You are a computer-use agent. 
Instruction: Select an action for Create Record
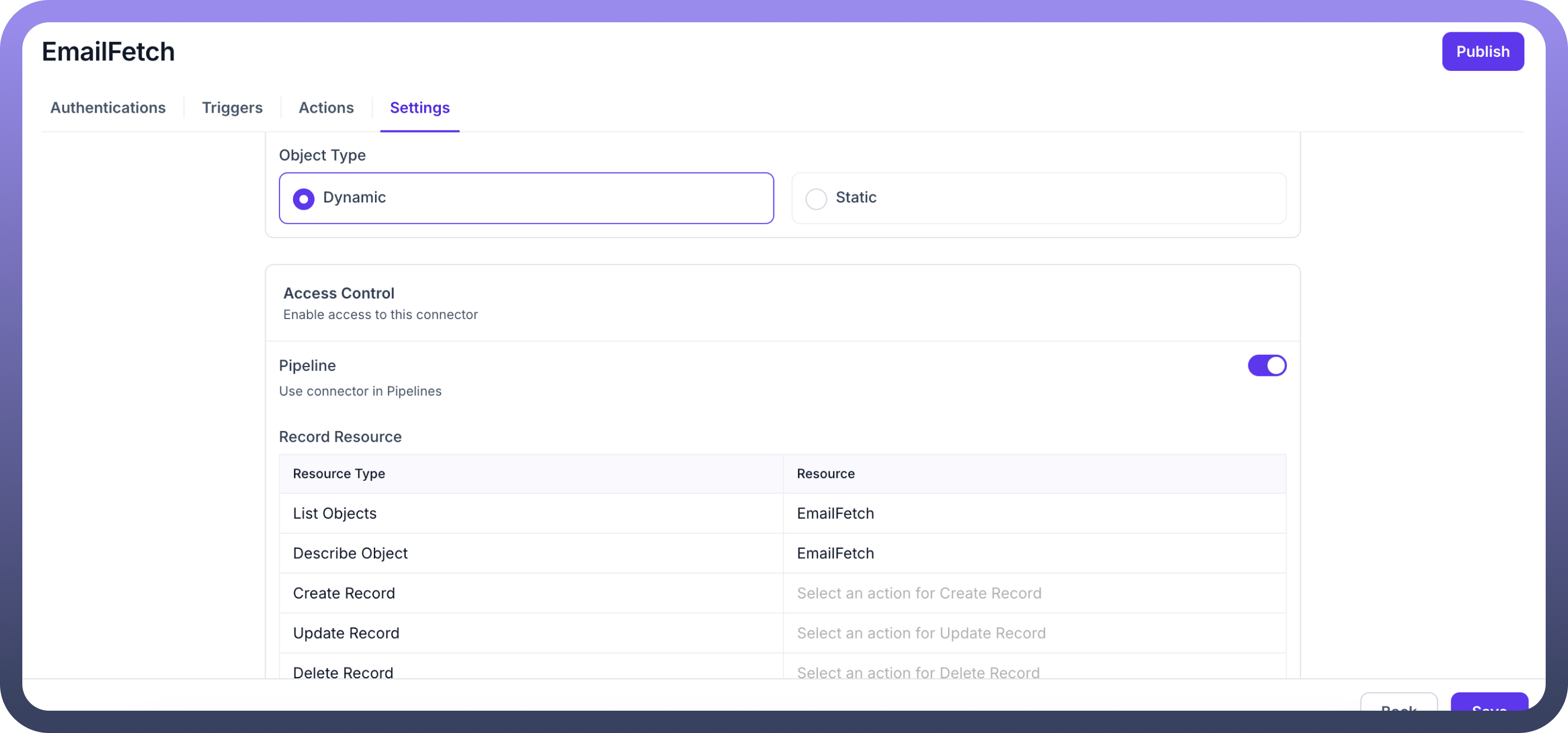tap(1033, 593)
